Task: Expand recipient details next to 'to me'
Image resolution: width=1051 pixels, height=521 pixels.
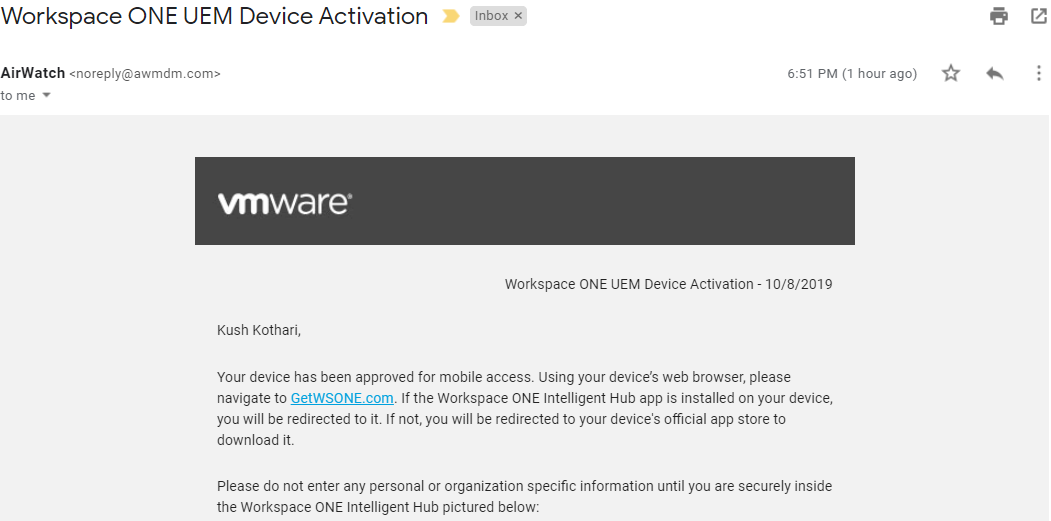Action: (46, 95)
